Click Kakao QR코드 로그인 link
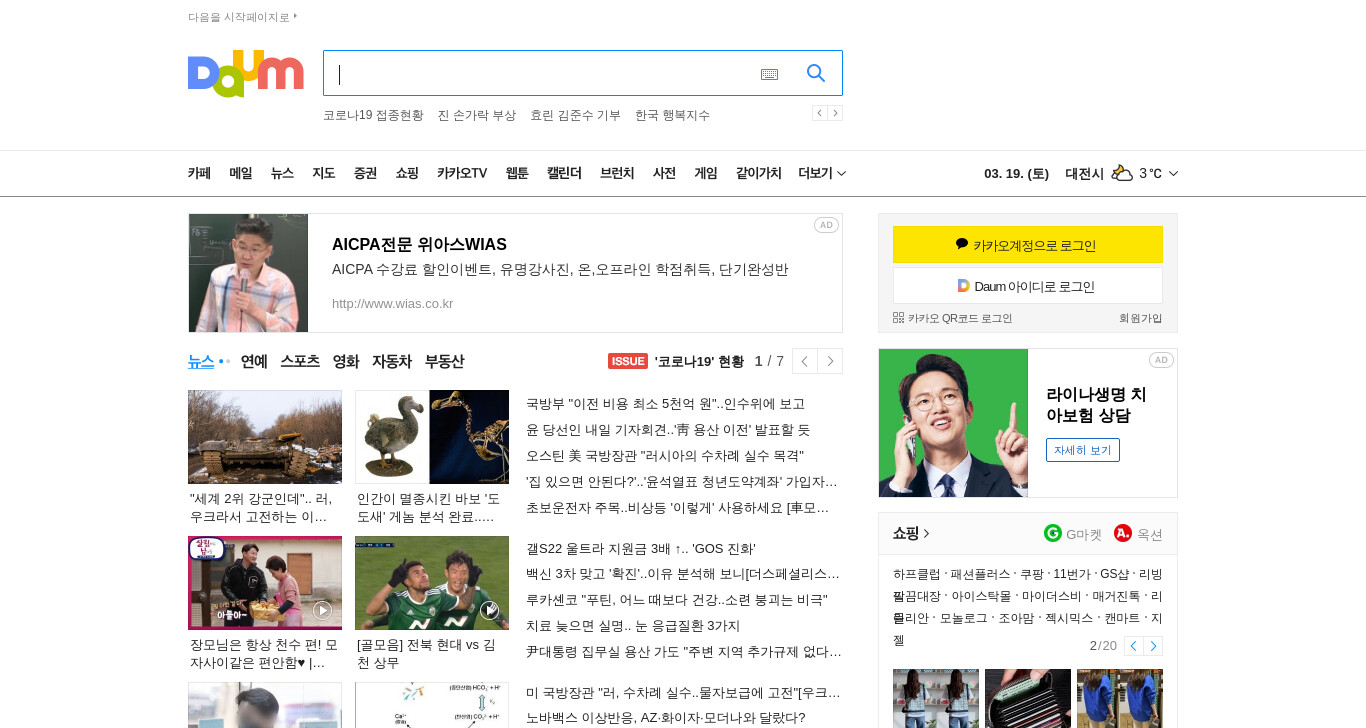Image resolution: width=1366 pixels, height=728 pixels. coord(952,318)
